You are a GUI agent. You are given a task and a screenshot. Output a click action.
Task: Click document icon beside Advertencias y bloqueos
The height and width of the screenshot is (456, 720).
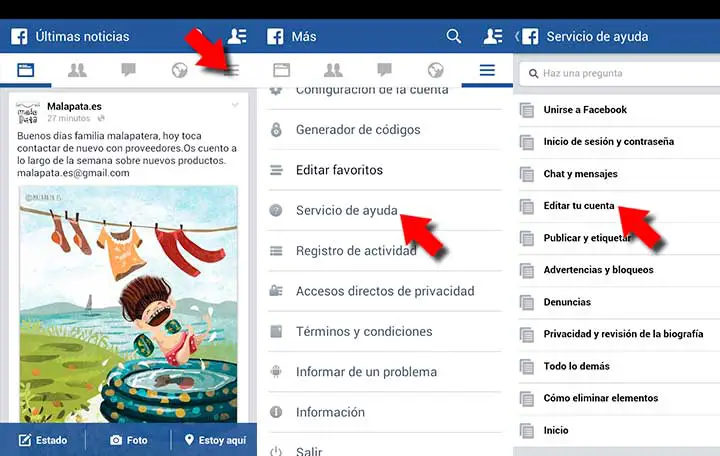527,270
